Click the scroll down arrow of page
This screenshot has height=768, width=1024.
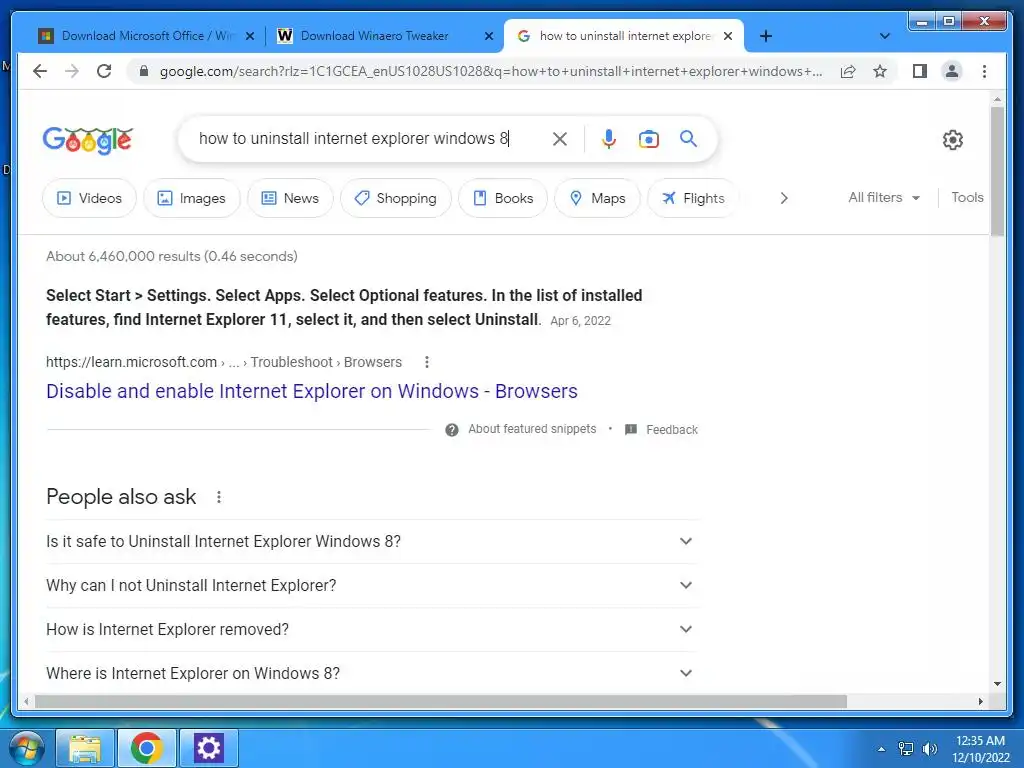click(997, 684)
